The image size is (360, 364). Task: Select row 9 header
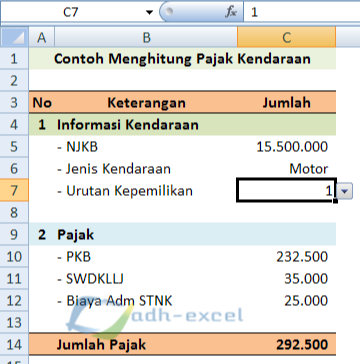pyautogui.click(x=14, y=235)
